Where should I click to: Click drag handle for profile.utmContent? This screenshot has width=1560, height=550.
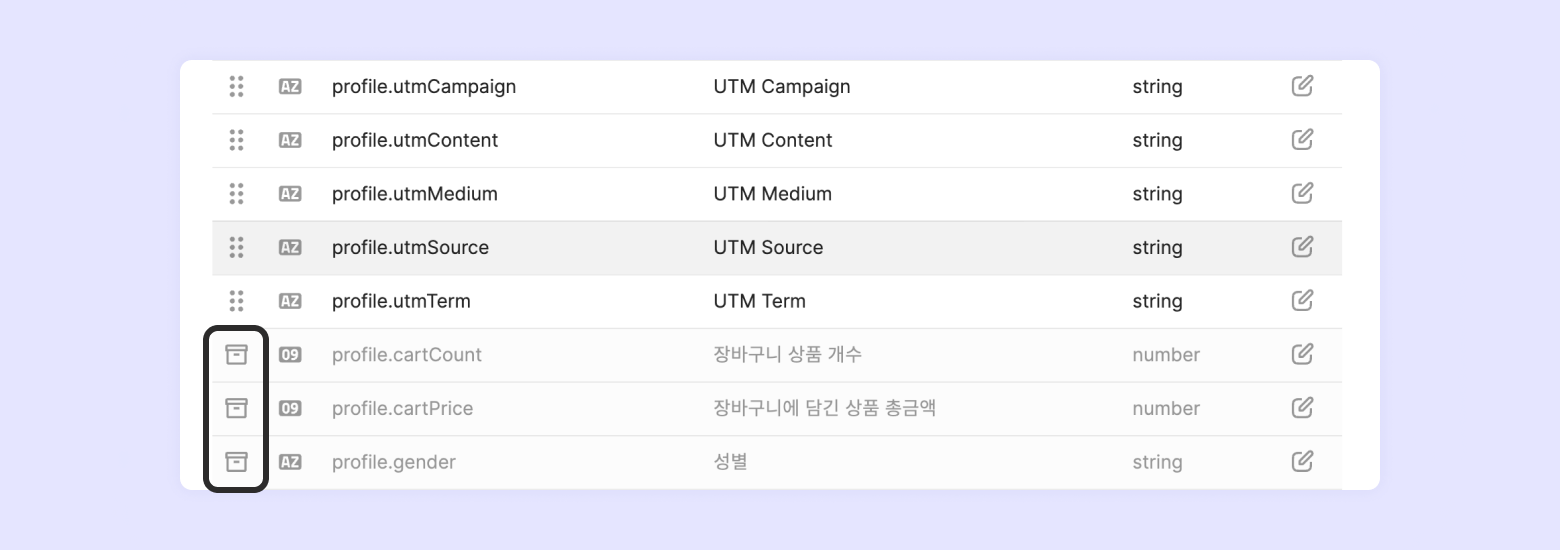coord(236,140)
